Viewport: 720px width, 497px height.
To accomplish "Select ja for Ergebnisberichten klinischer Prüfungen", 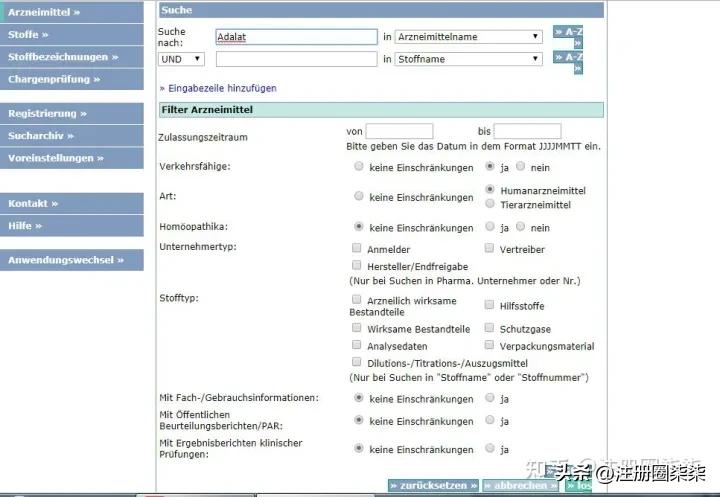I will [x=490, y=448].
